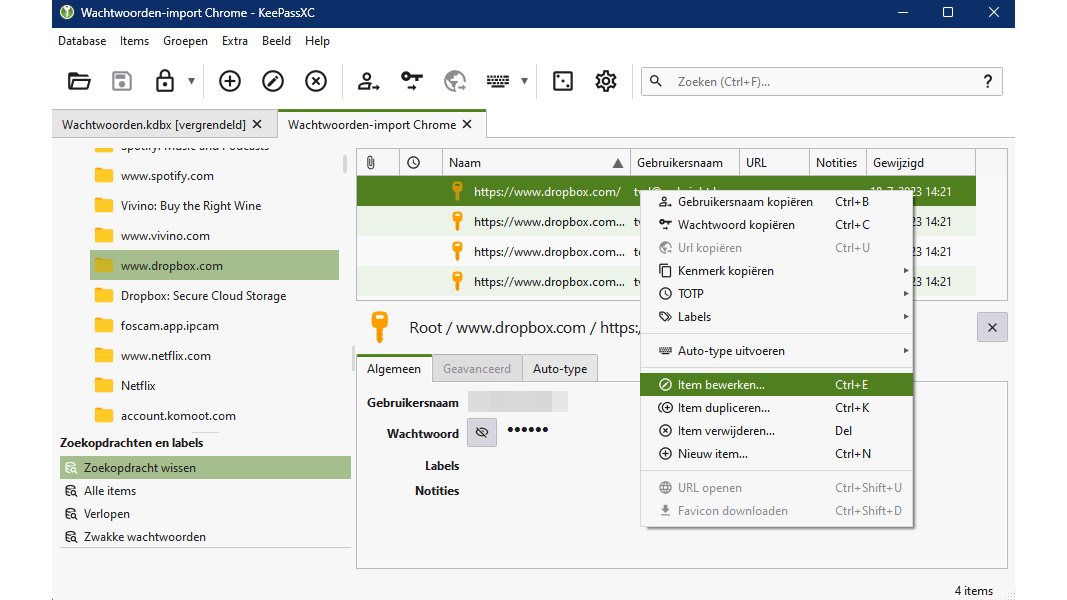The width and height of the screenshot is (1067, 600).
Task: Expand the TOTP submenu
Action: pos(776,294)
